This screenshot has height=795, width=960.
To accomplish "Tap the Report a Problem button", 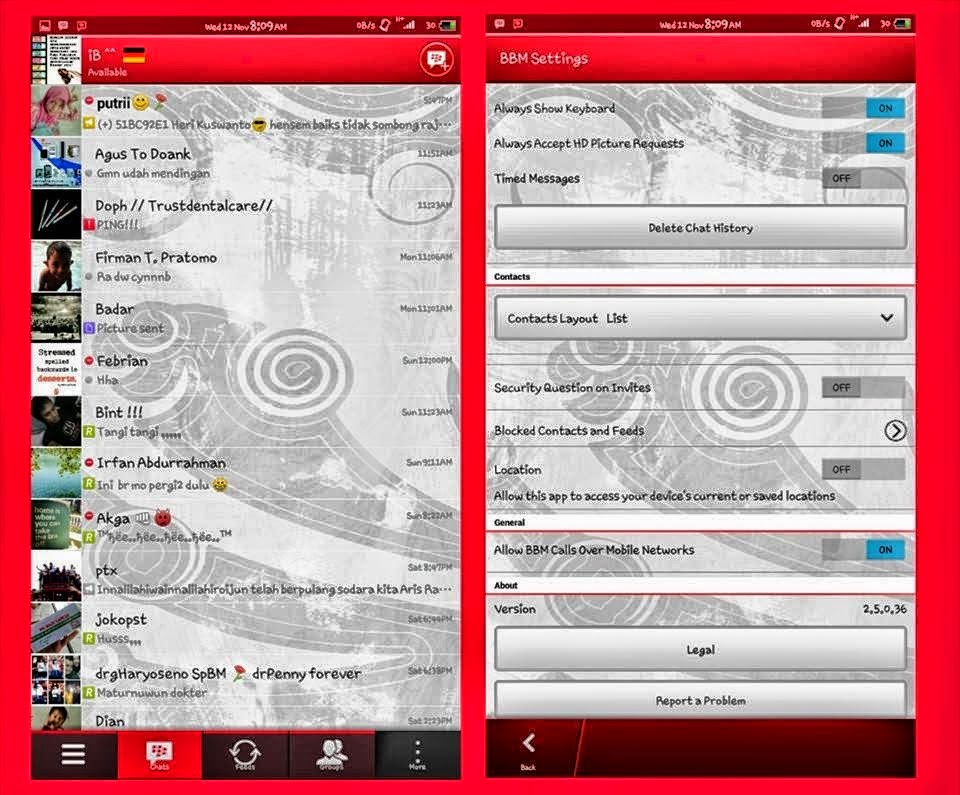I will pos(700,700).
